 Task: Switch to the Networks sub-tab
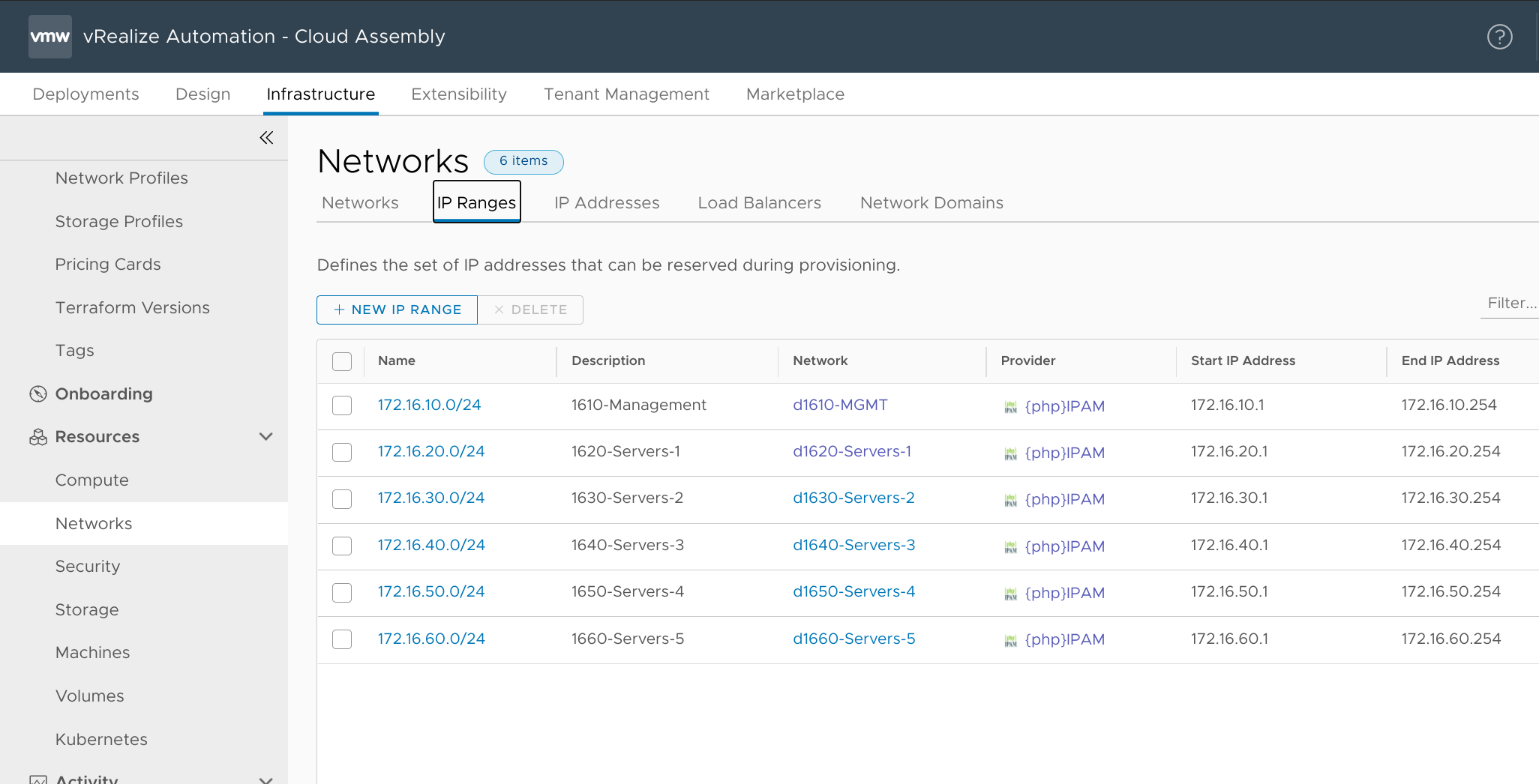tap(360, 203)
